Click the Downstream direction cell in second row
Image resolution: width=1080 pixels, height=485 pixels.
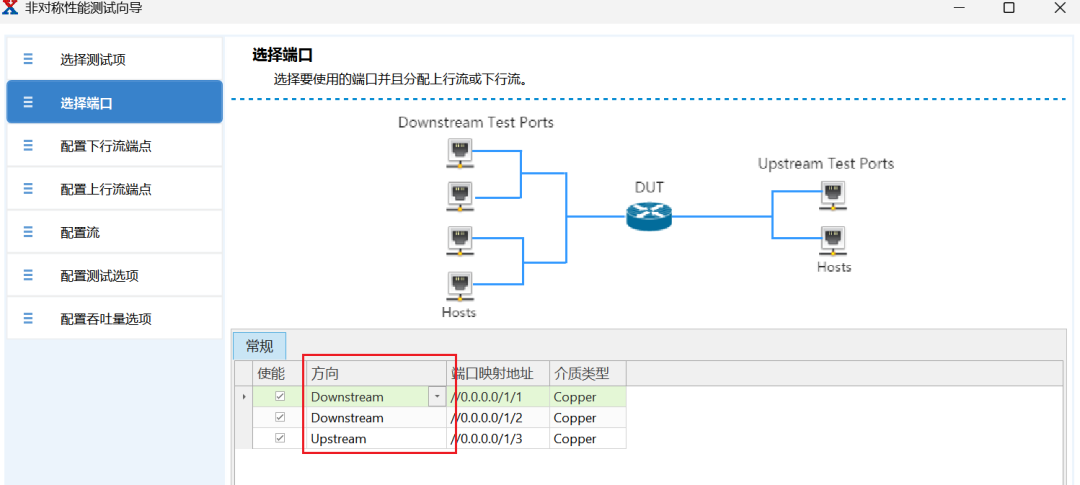(x=370, y=418)
